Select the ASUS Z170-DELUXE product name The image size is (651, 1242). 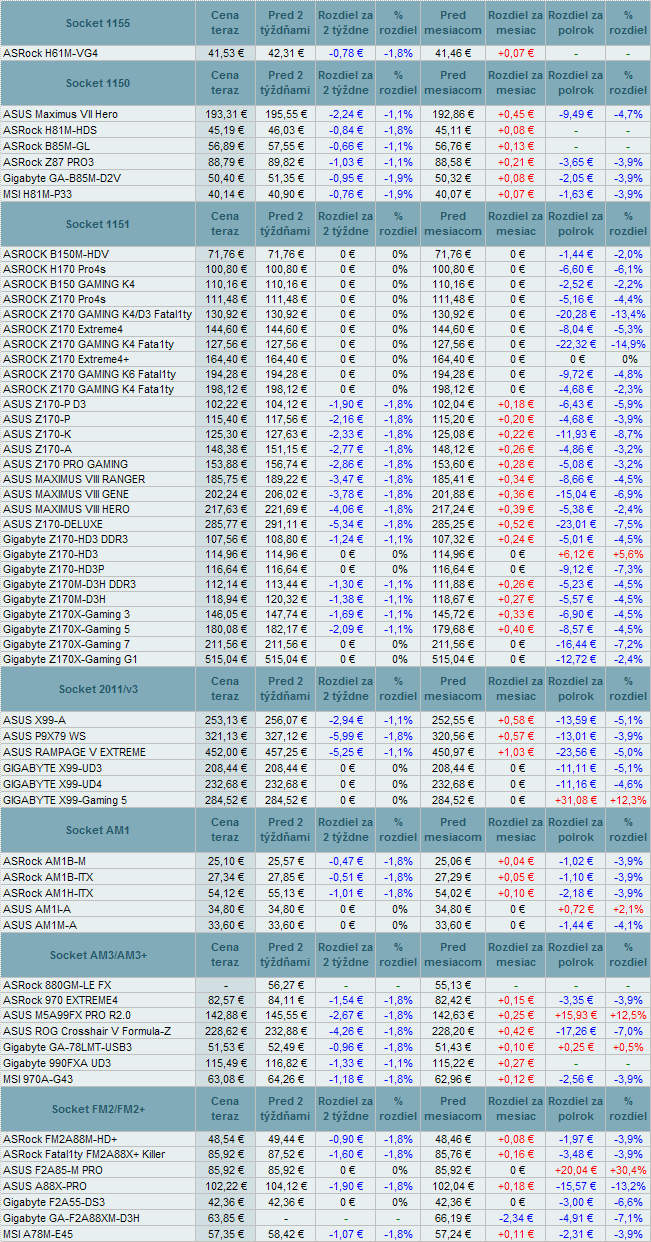(x=53, y=524)
